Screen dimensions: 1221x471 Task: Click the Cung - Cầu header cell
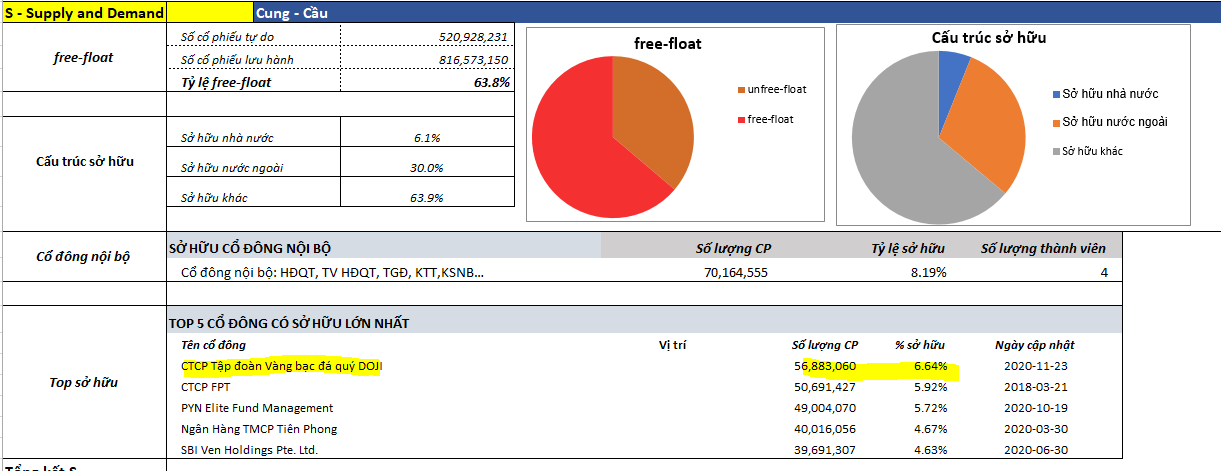[x=291, y=13]
